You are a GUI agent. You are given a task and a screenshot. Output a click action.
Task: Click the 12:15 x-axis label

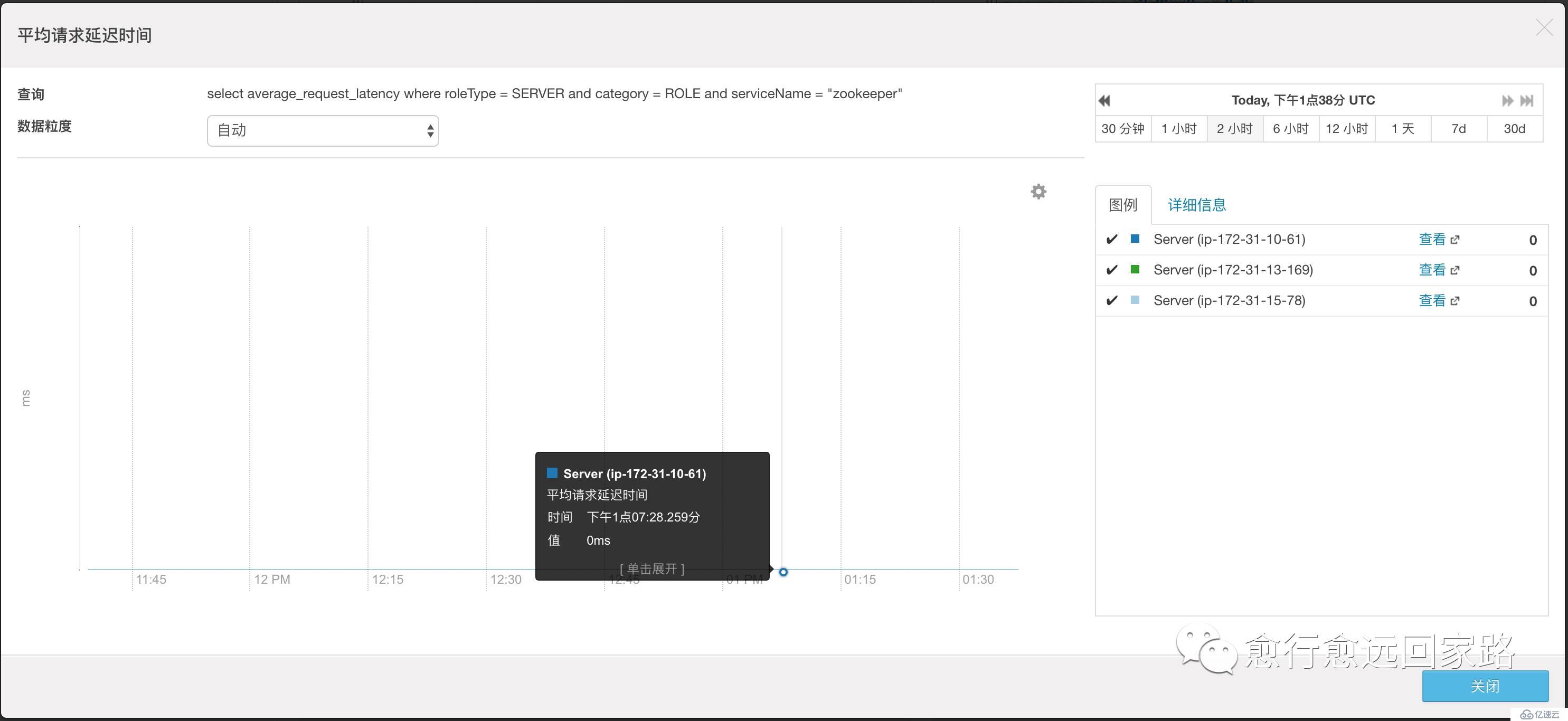click(x=388, y=580)
